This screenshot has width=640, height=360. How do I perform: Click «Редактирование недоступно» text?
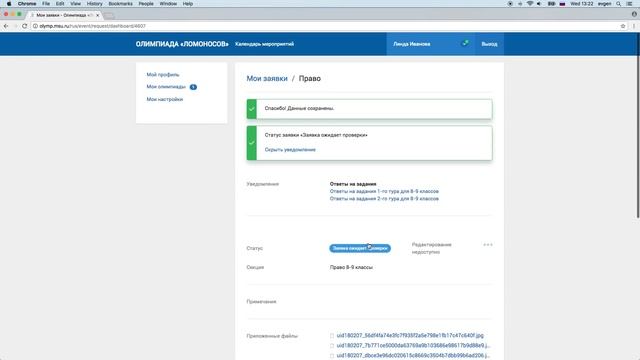(431, 248)
